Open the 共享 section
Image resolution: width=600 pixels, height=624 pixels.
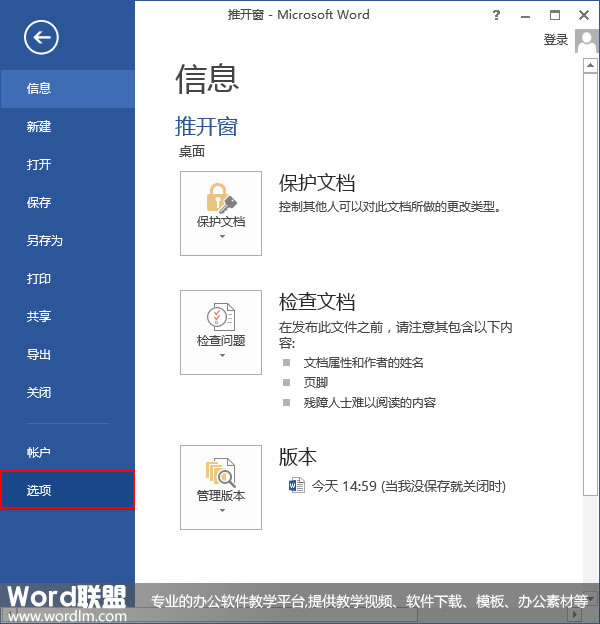point(67,316)
